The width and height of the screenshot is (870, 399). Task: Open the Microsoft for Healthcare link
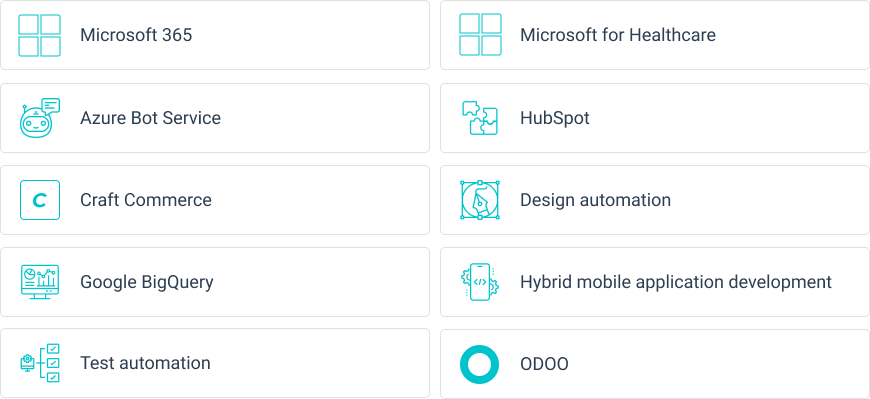click(618, 35)
